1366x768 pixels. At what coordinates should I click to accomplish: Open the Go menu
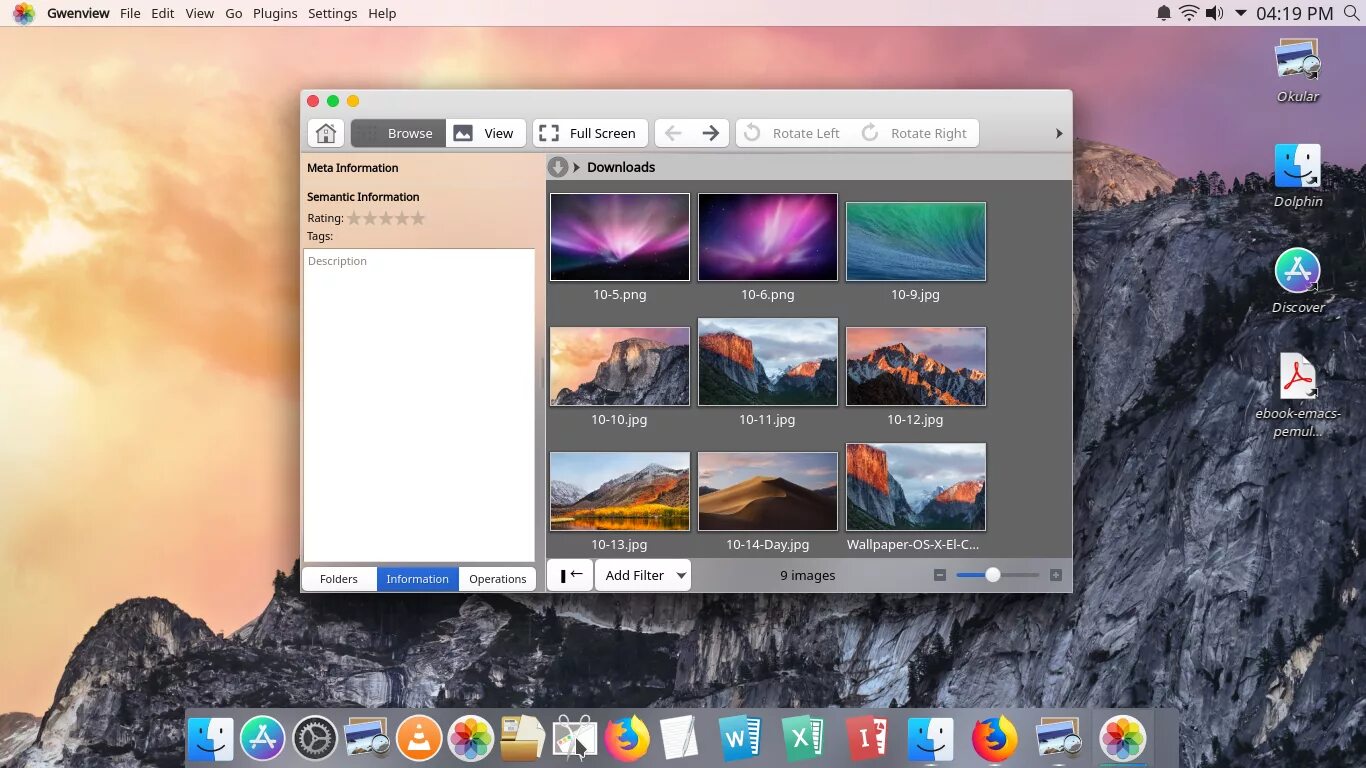point(234,13)
